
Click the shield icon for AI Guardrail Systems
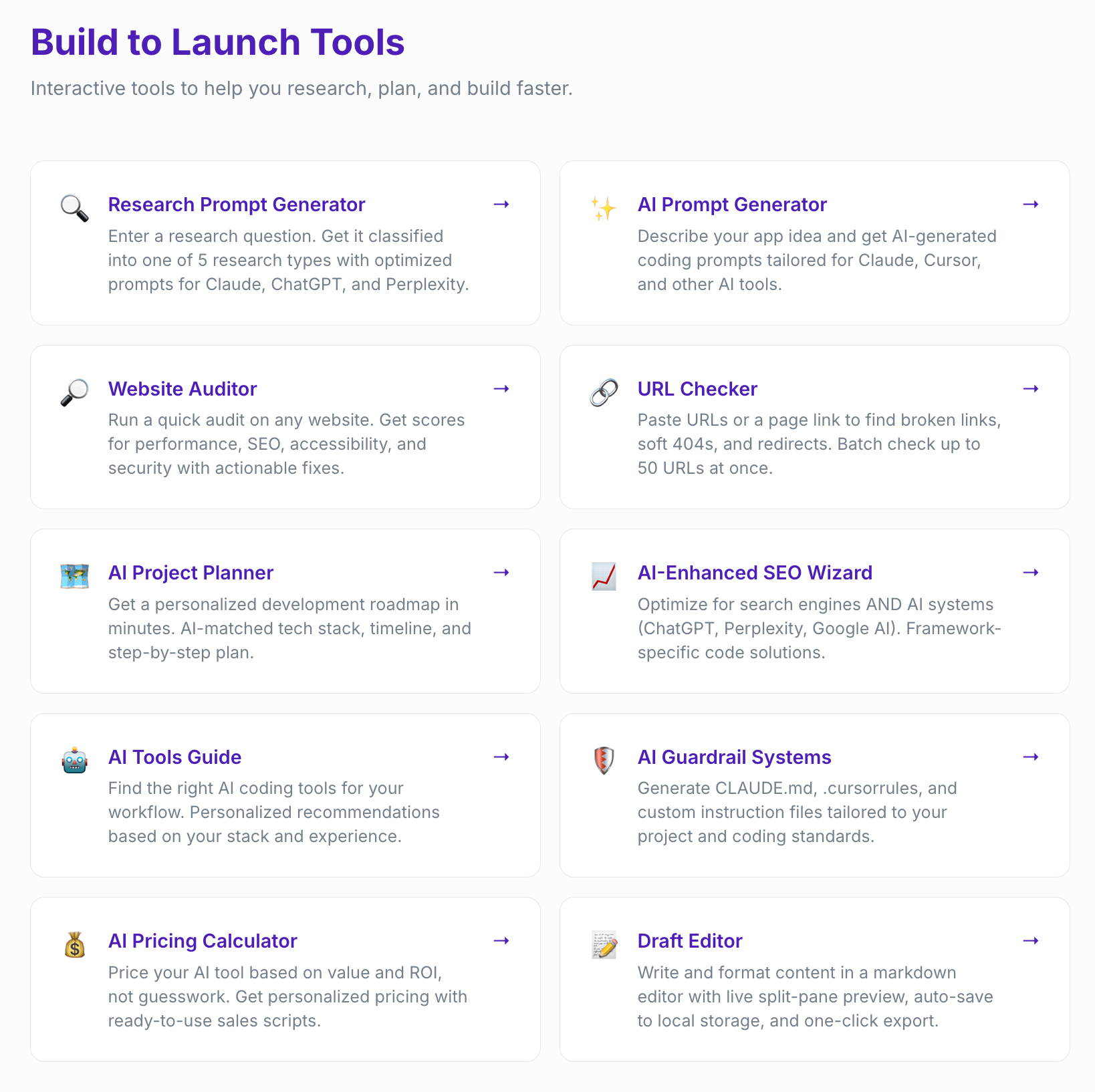pos(604,761)
